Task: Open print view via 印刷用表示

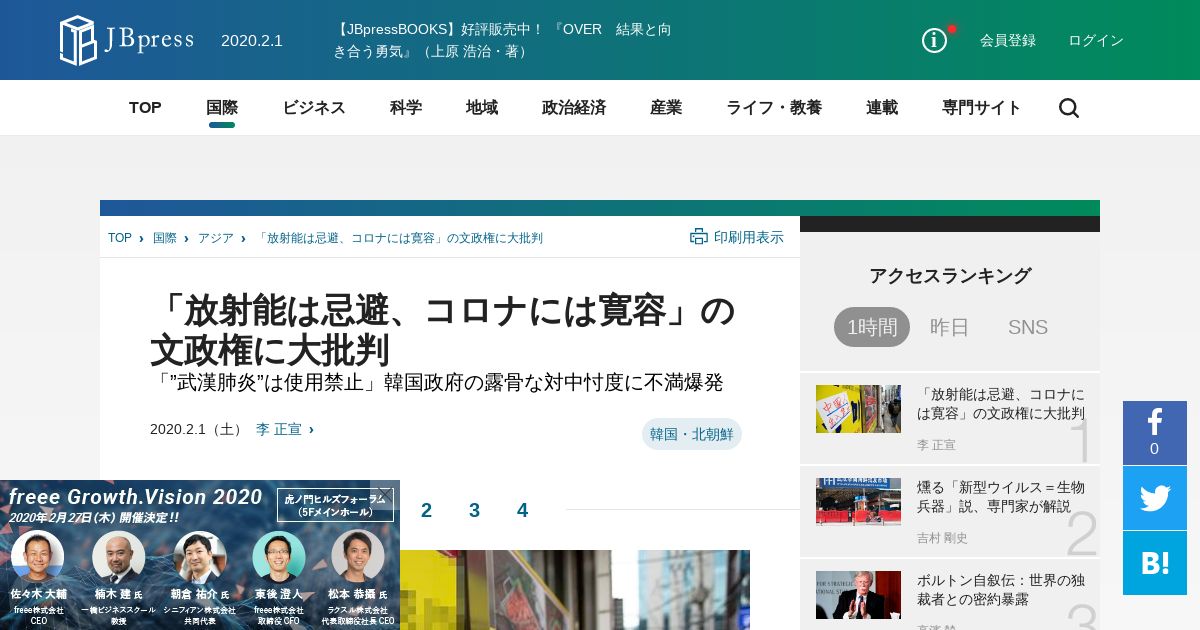Action: [x=737, y=237]
